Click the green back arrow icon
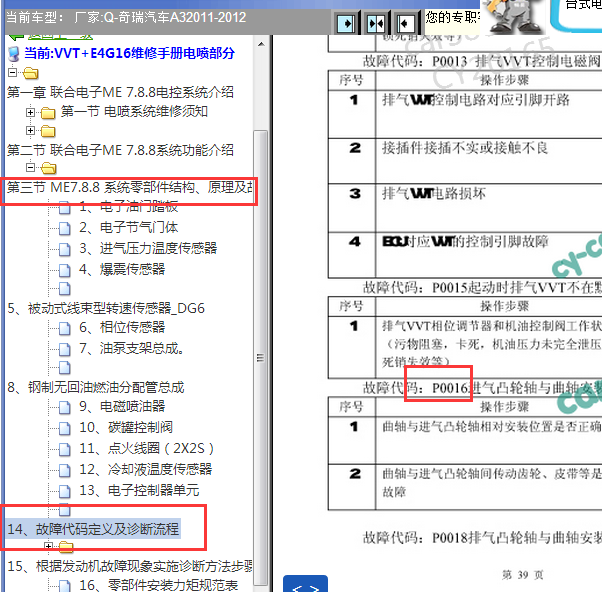Viewport: 602px width, 592px height. click(x=16, y=37)
